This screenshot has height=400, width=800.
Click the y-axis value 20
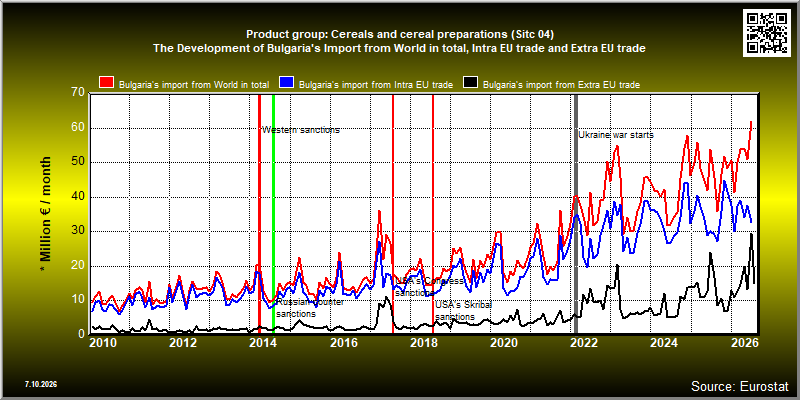78,266
